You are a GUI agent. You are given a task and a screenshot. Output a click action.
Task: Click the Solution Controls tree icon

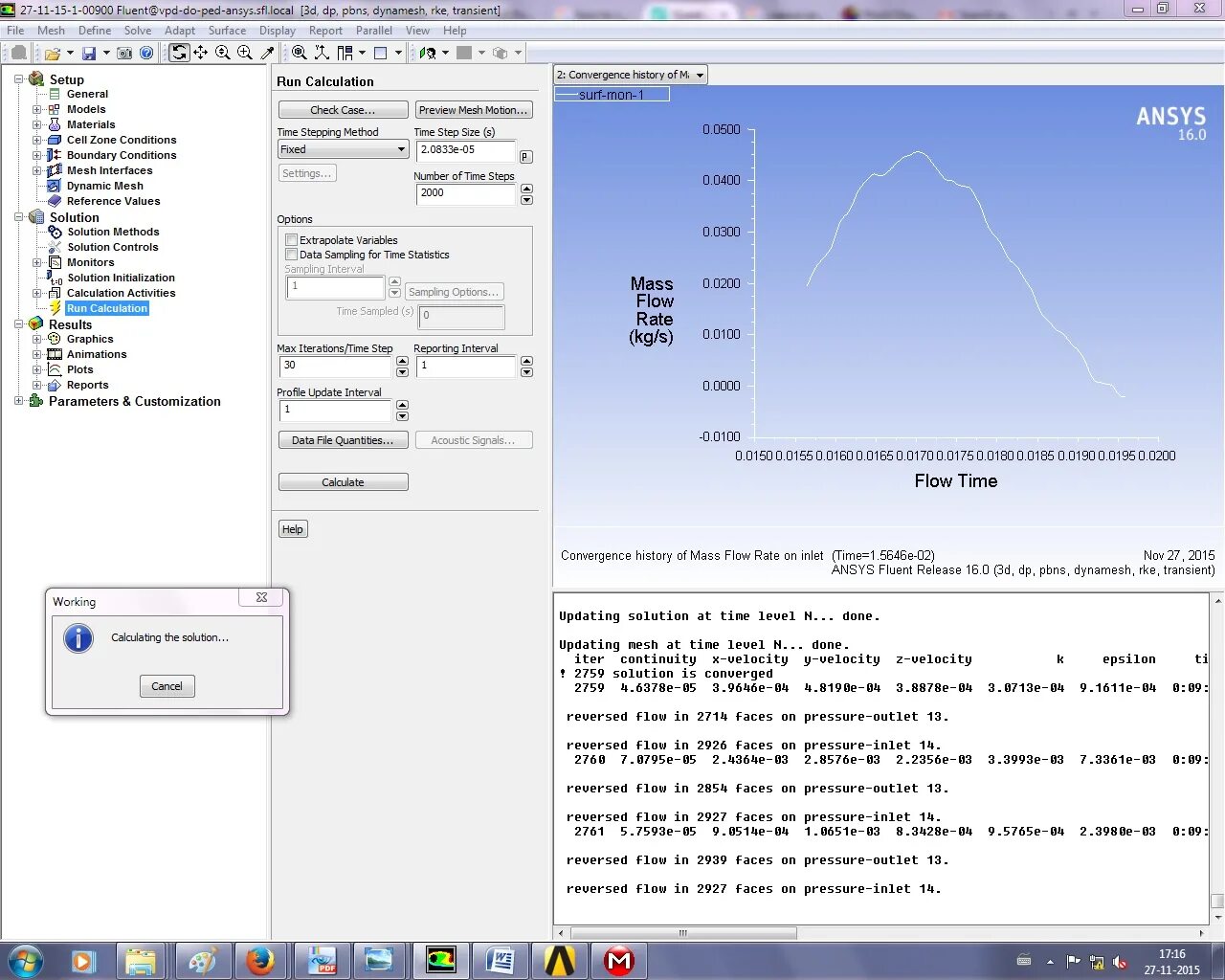tap(56, 247)
